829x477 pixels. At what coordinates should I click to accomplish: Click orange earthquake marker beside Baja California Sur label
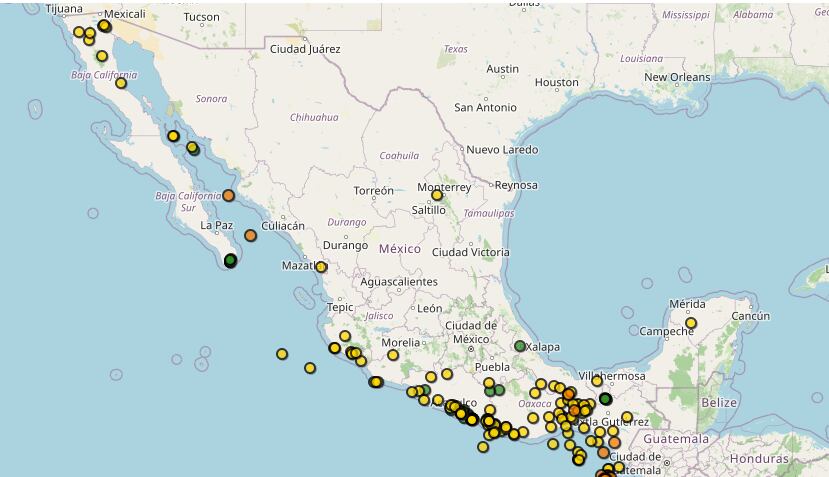pyautogui.click(x=228, y=196)
